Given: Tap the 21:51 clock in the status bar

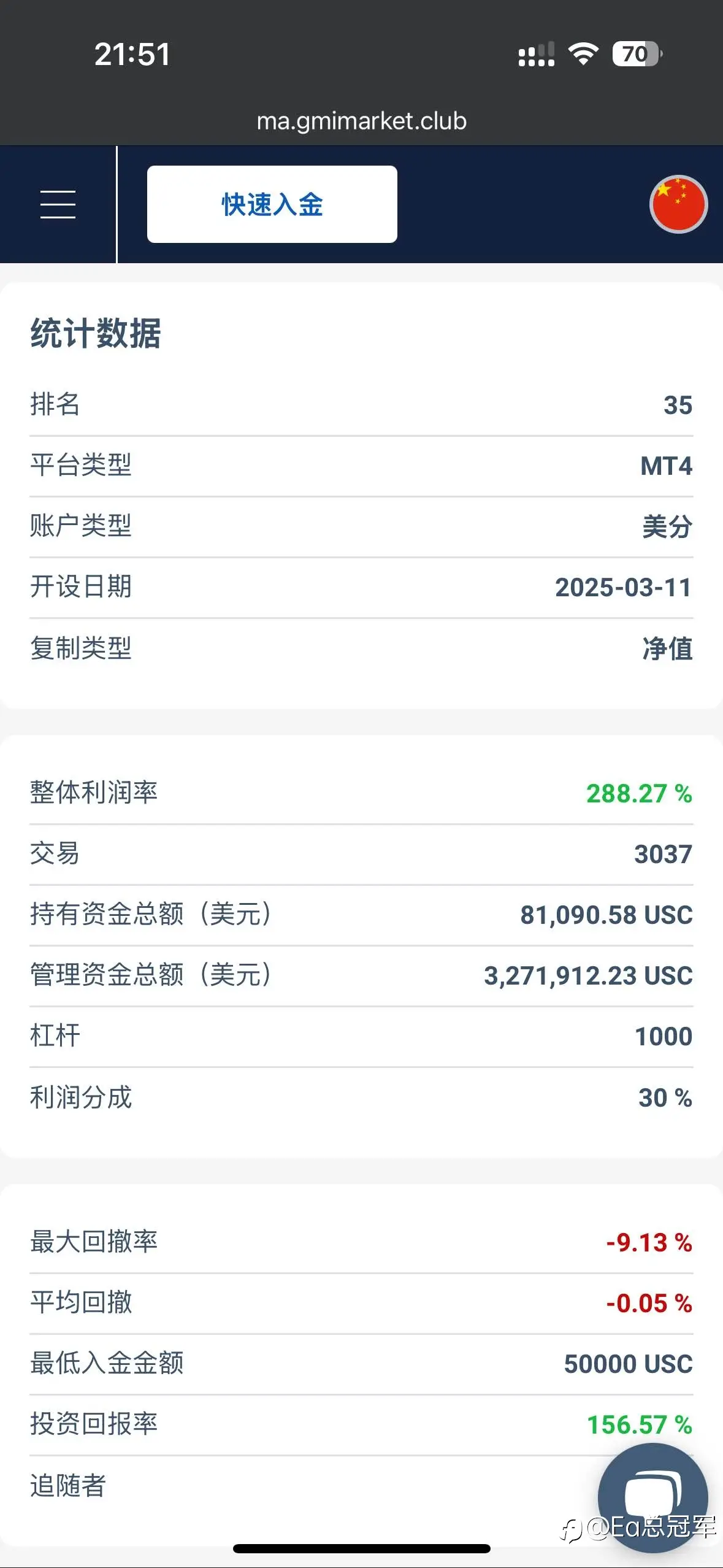Looking at the screenshot, I should pos(132,54).
